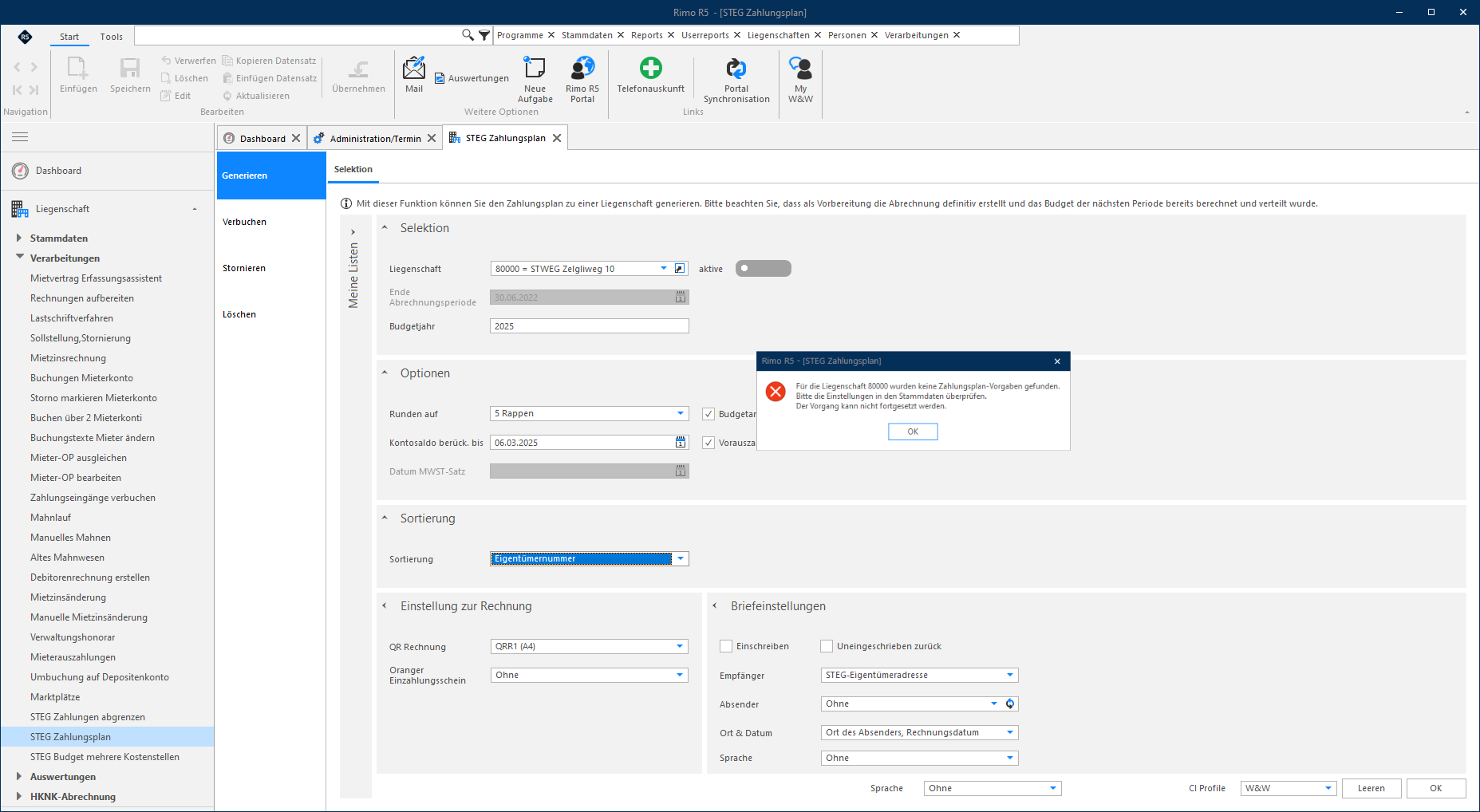Click the filter funnel icon
Image resolution: width=1480 pixels, height=812 pixels.
tap(484, 35)
